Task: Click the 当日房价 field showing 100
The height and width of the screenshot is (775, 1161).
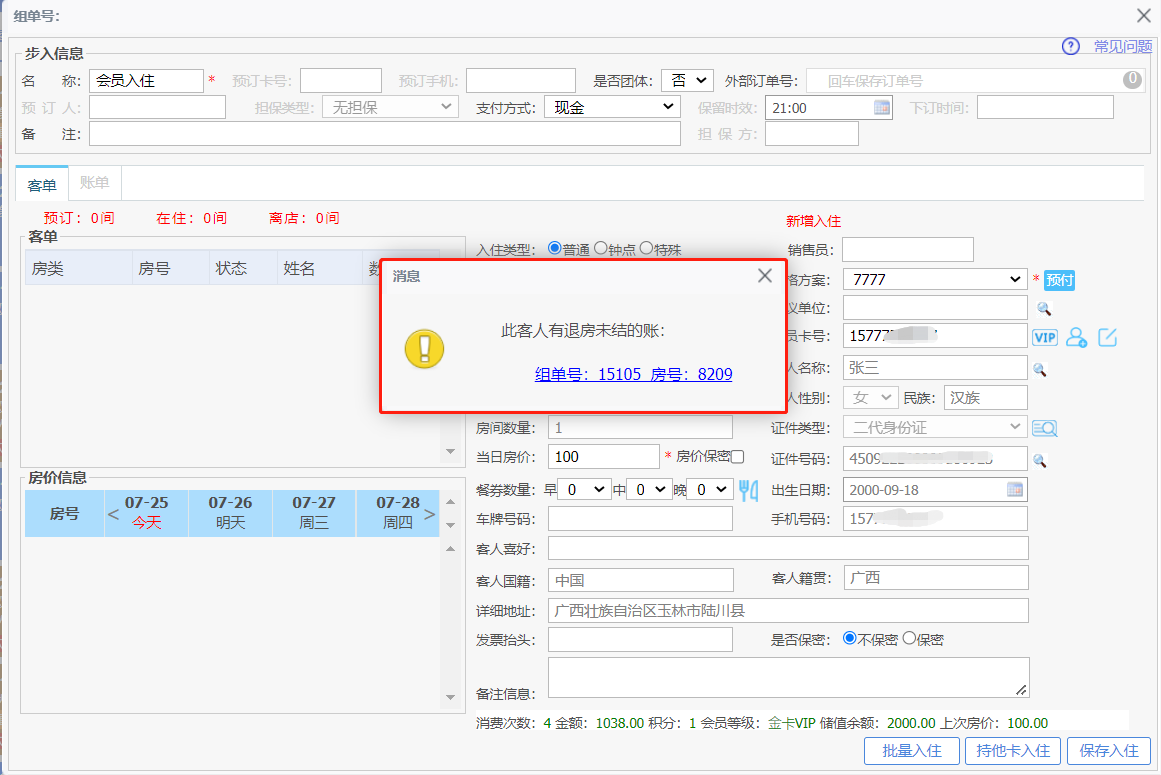Action: 603,457
